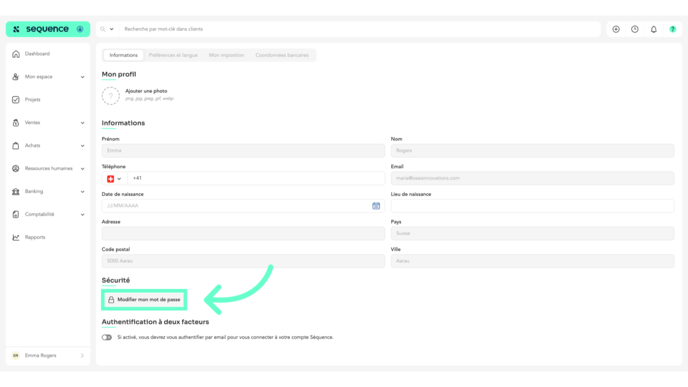Image resolution: width=688 pixels, height=387 pixels.
Task: Click the Rapports chart icon
Action: coord(16,237)
